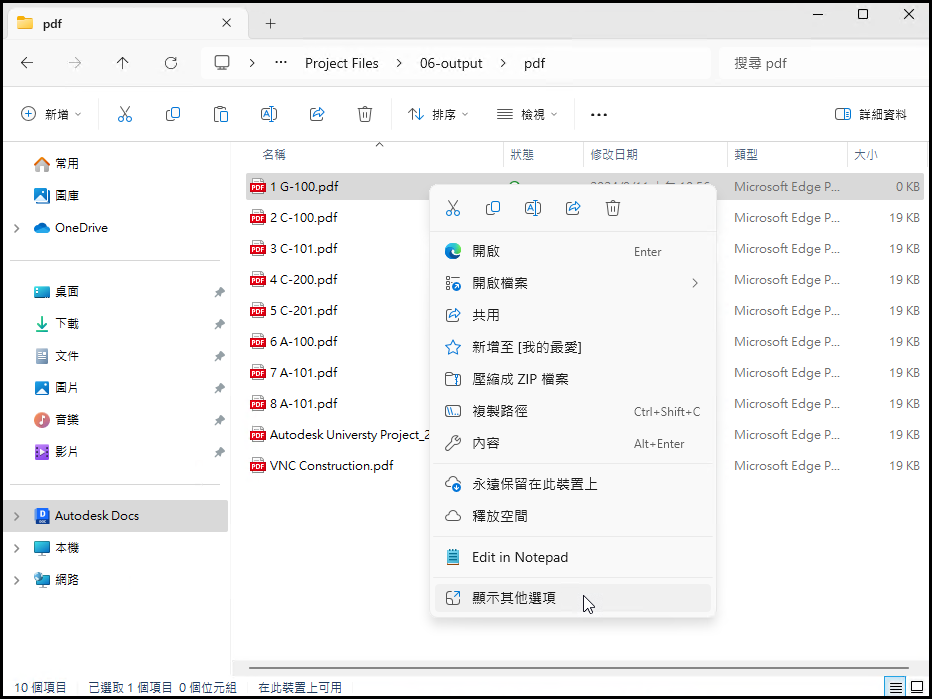Choose 複製路徑 in the context menu
Screen dimensions: 932x699
pos(572,411)
